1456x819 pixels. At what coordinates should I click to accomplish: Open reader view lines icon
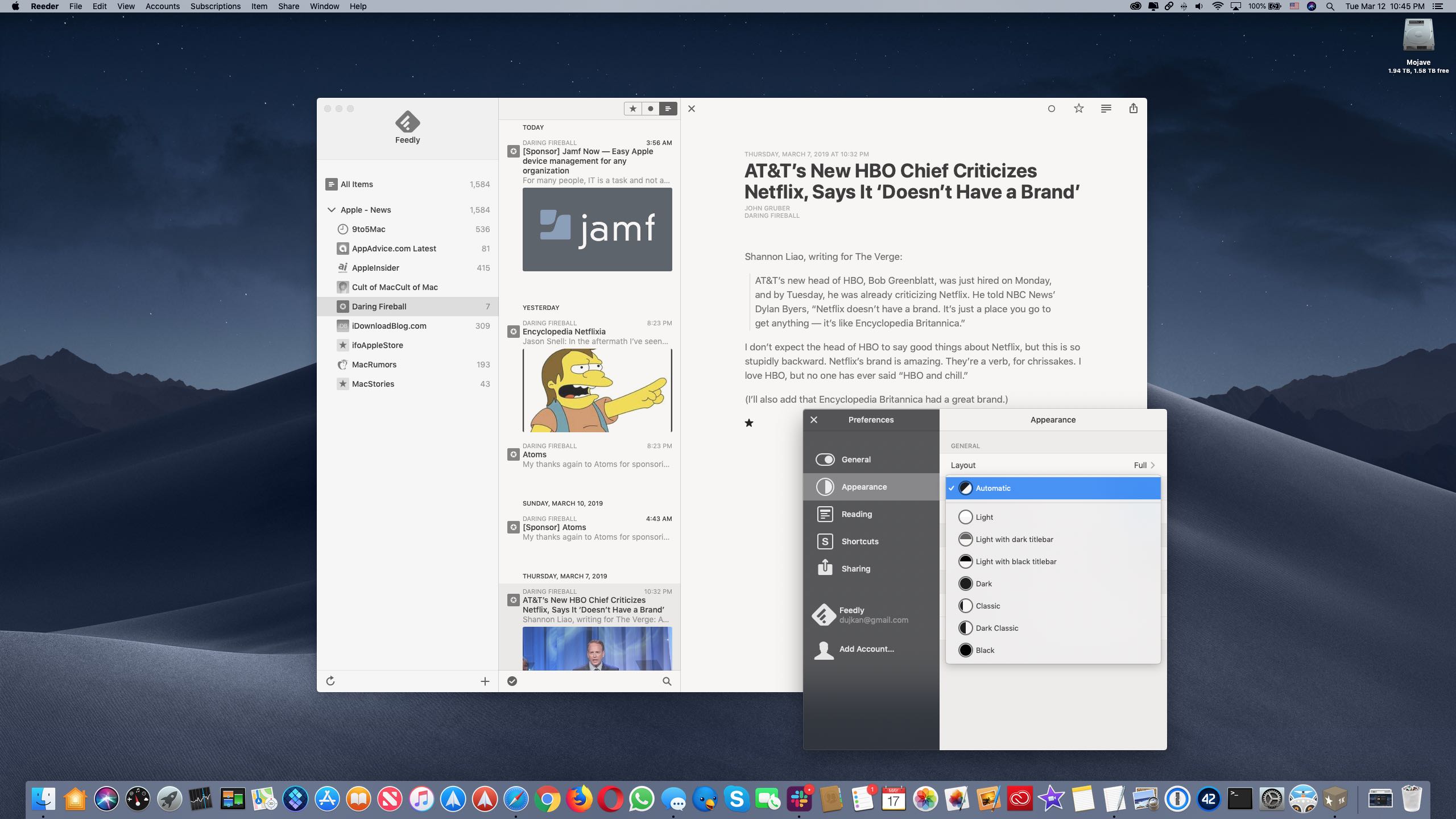tap(1106, 108)
